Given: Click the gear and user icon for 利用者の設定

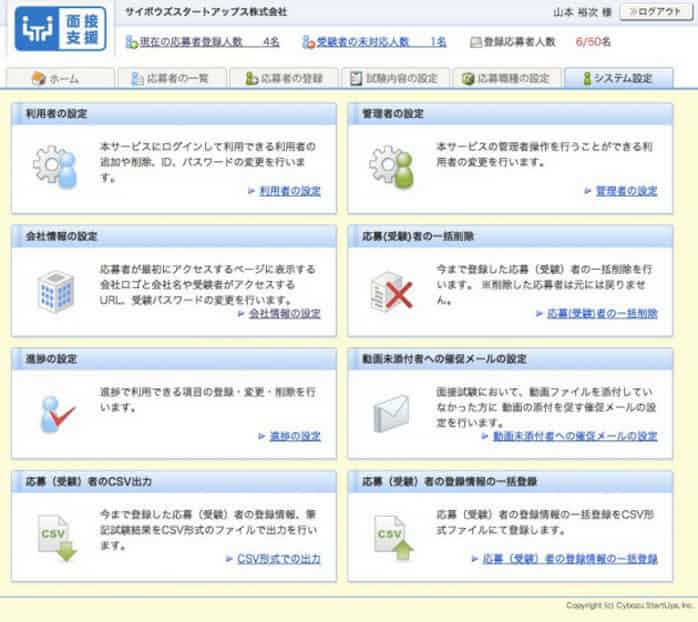Looking at the screenshot, I should [x=54, y=167].
